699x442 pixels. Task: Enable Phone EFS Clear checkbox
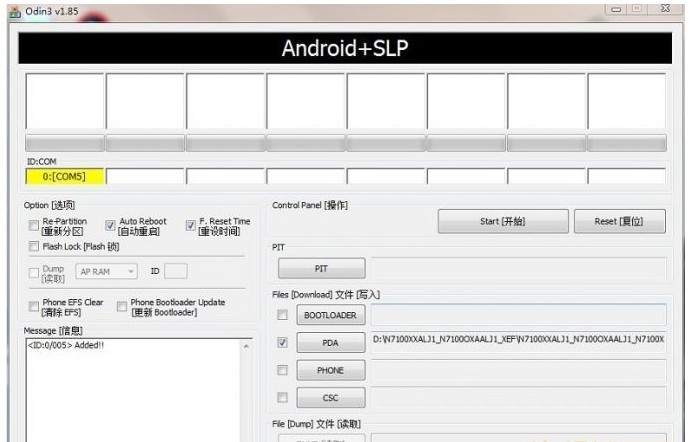coord(33,306)
